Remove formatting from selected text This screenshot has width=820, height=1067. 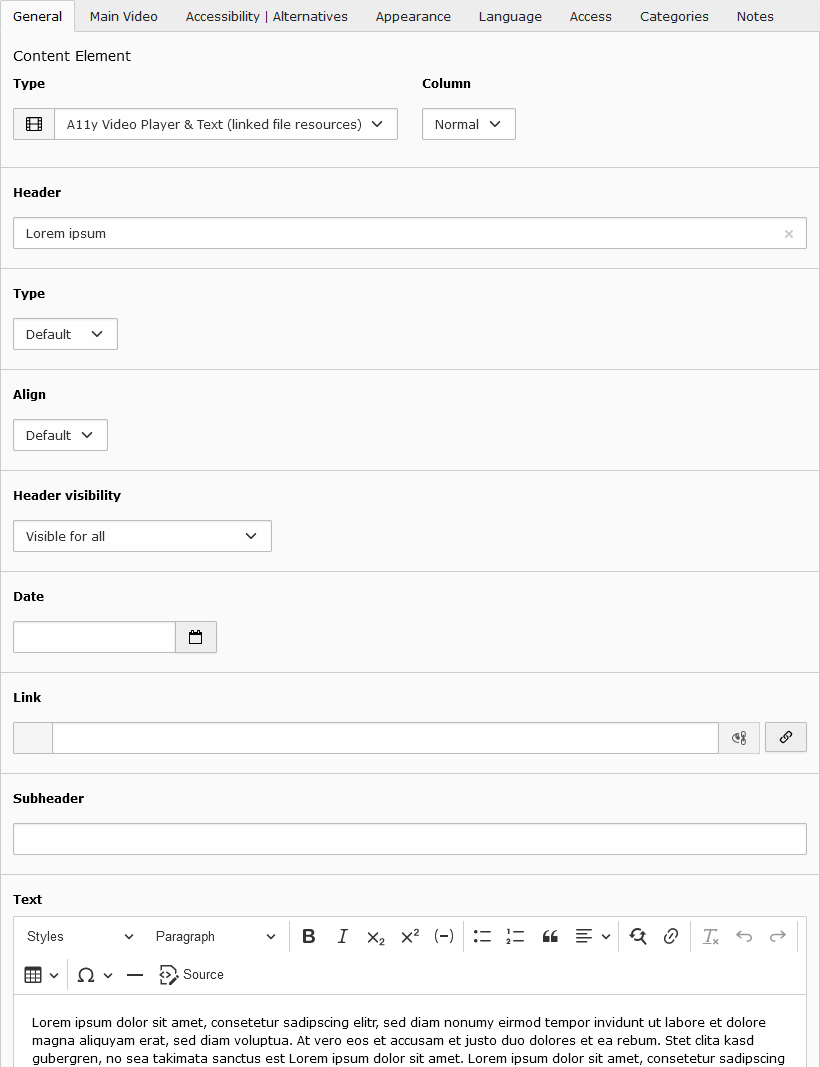pyautogui.click(x=710, y=936)
